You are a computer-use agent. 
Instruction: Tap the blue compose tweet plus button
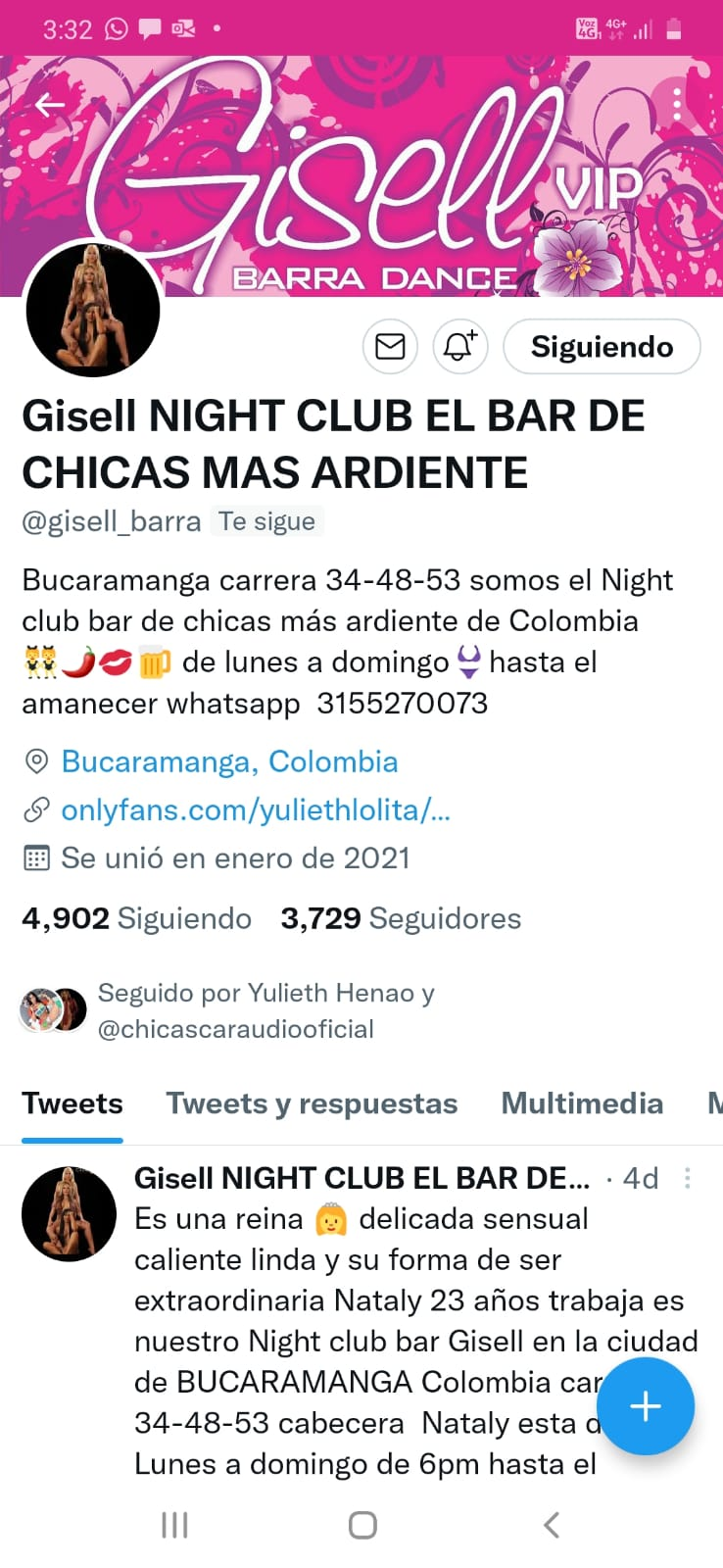coord(646,1406)
